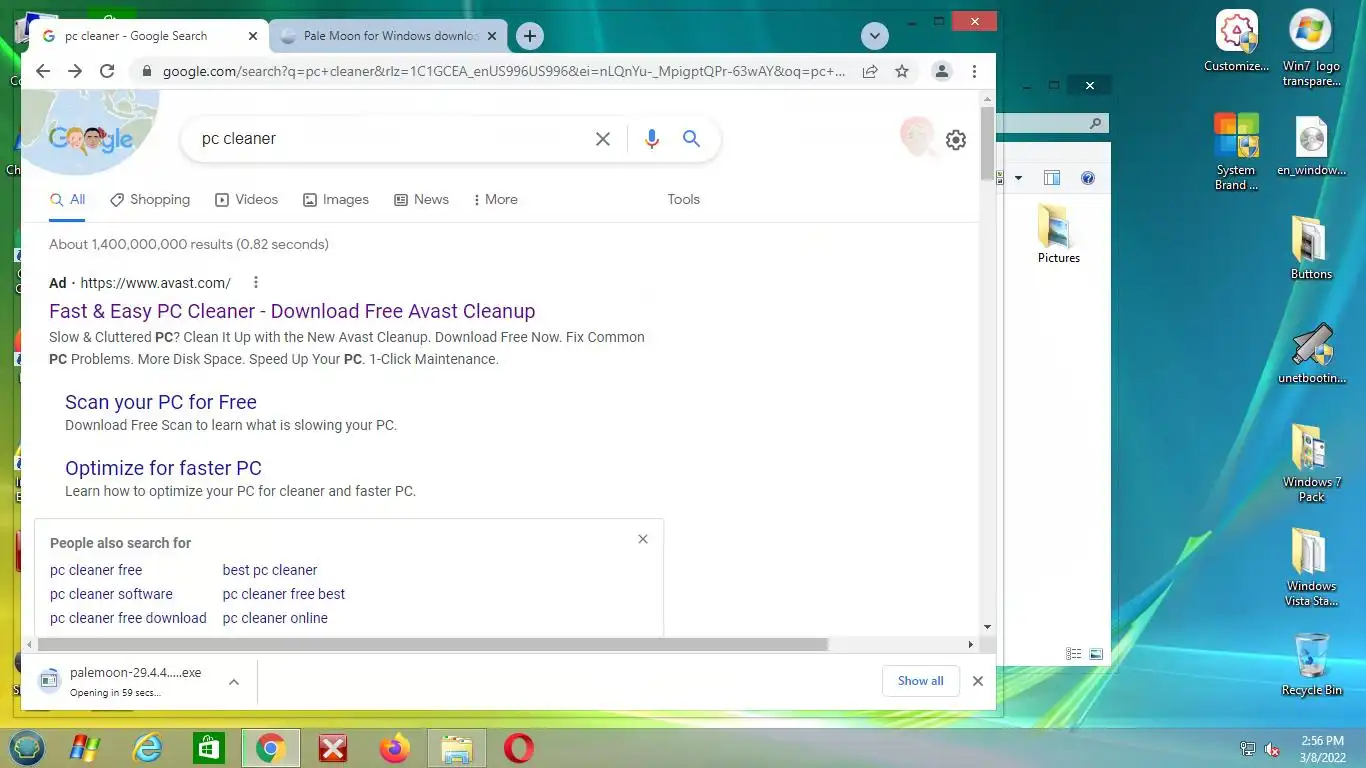Image resolution: width=1366 pixels, height=768 pixels.
Task: Search pc cleaner free best suggestion
Action: 284,594
